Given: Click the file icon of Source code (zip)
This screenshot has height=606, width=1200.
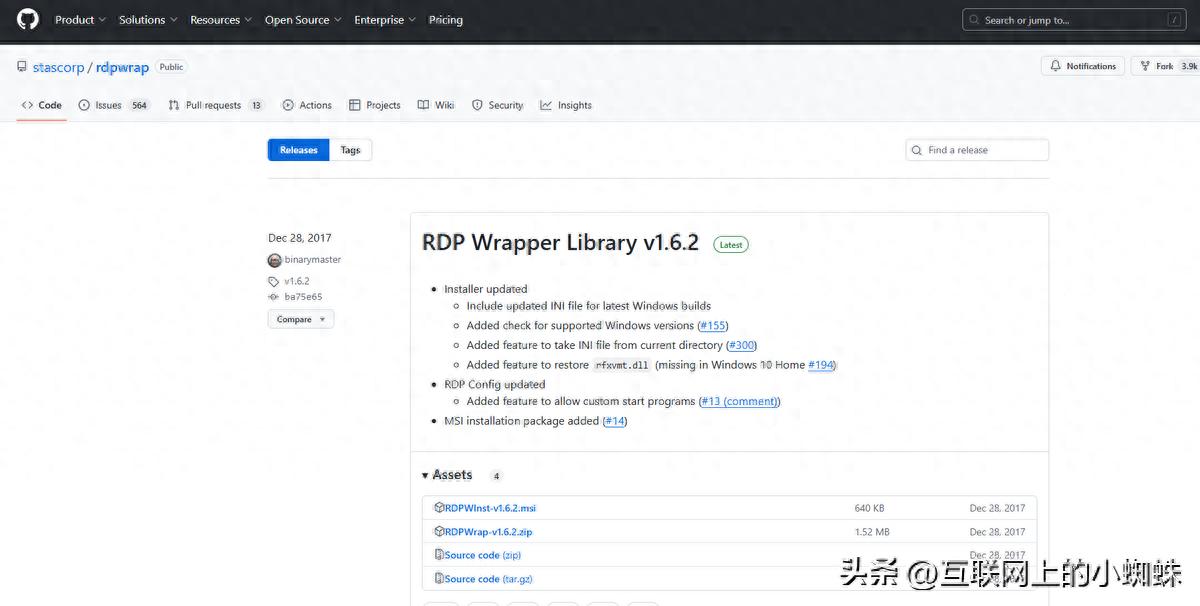Looking at the screenshot, I should click(x=439, y=555).
